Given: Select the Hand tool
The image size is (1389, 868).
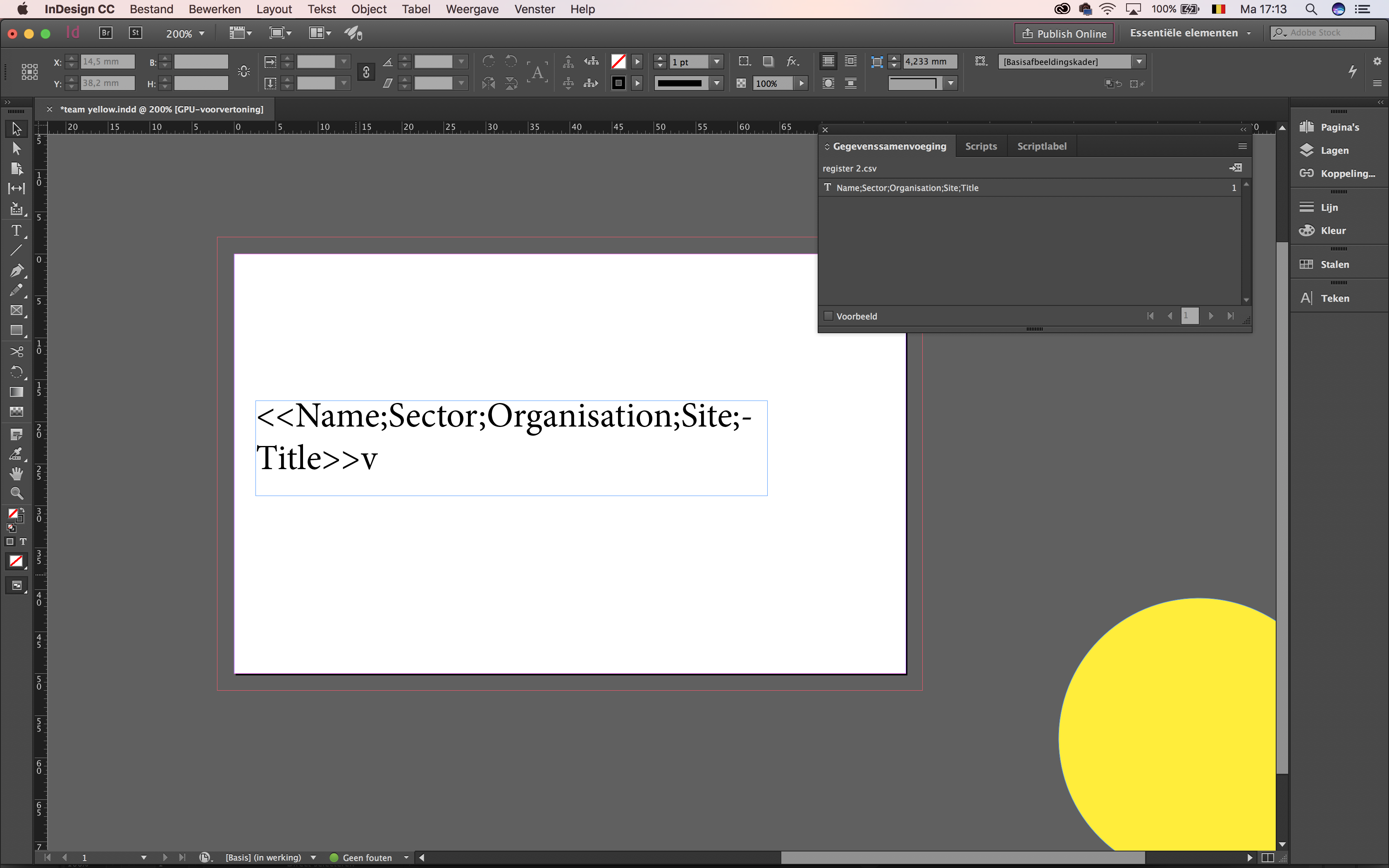Looking at the screenshot, I should click(x=16, y=474).
